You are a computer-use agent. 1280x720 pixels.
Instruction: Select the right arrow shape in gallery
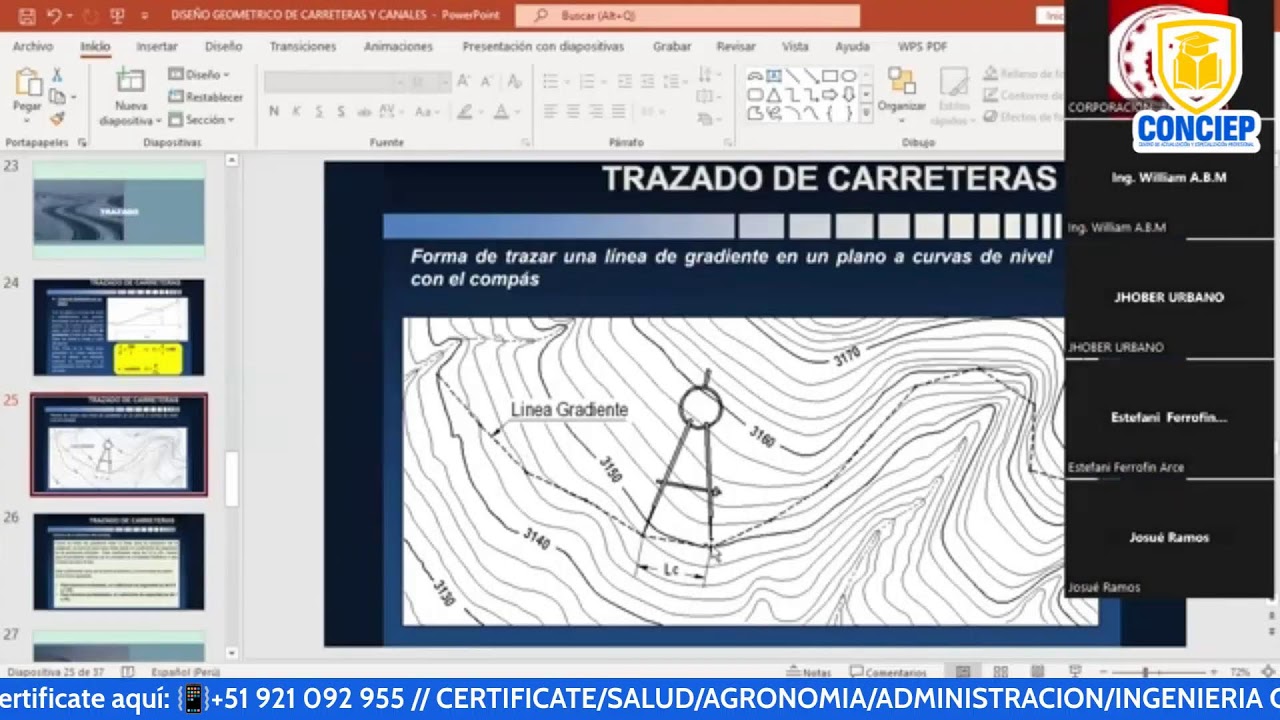pos(829,95)
